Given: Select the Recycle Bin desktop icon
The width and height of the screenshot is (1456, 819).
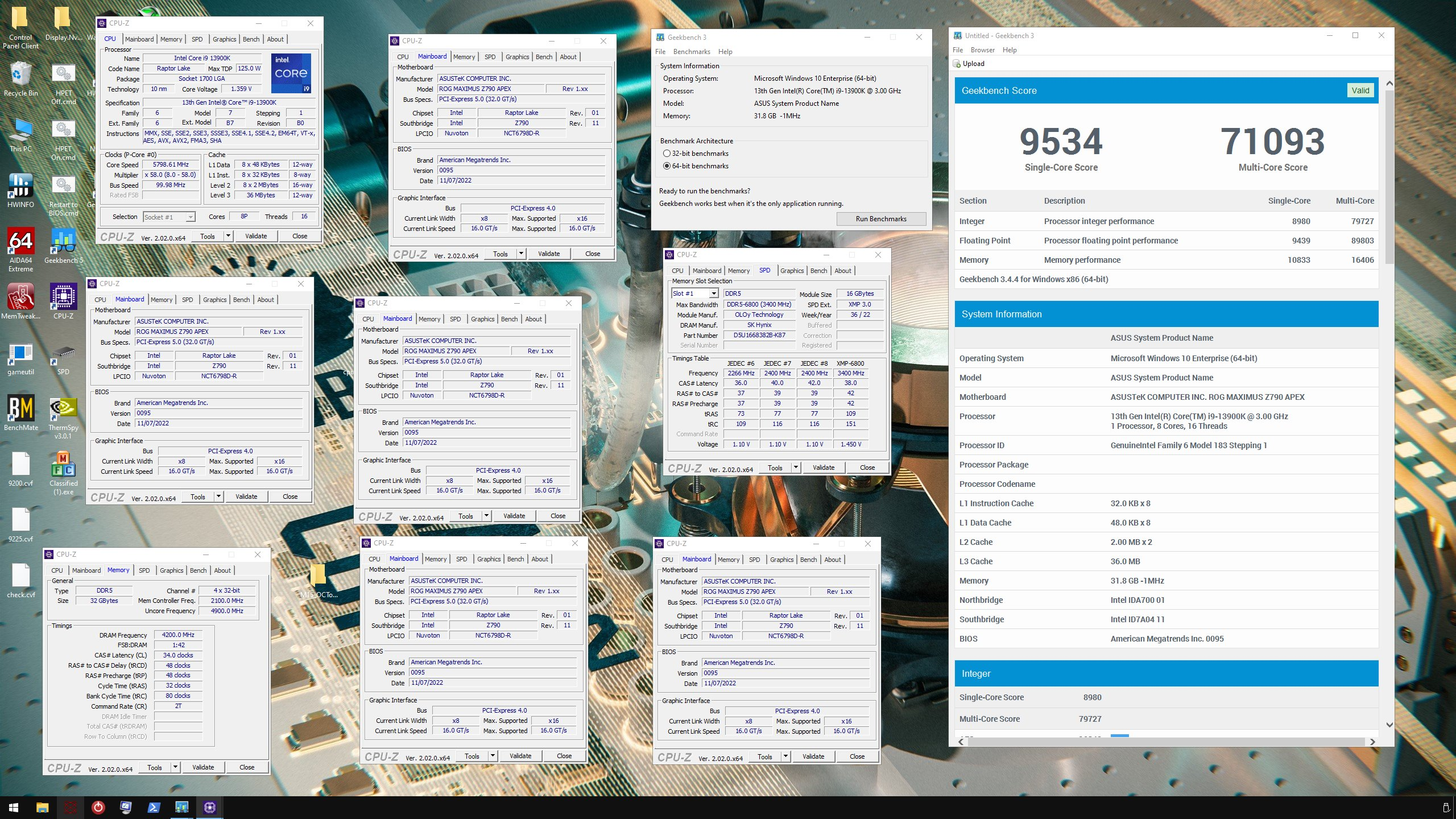Looking at the screenshot, I should pos(20,80).
